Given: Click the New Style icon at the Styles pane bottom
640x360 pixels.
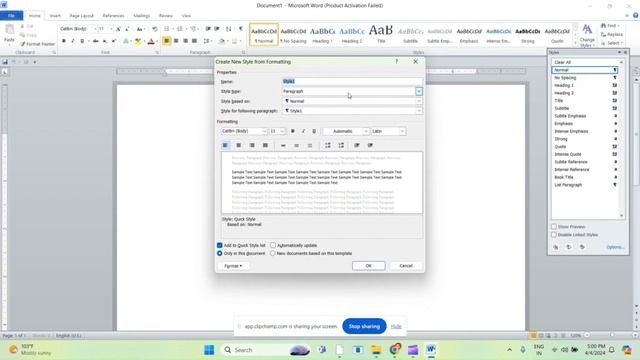Looking at the screenshot, I should click(x=556, y=247).
